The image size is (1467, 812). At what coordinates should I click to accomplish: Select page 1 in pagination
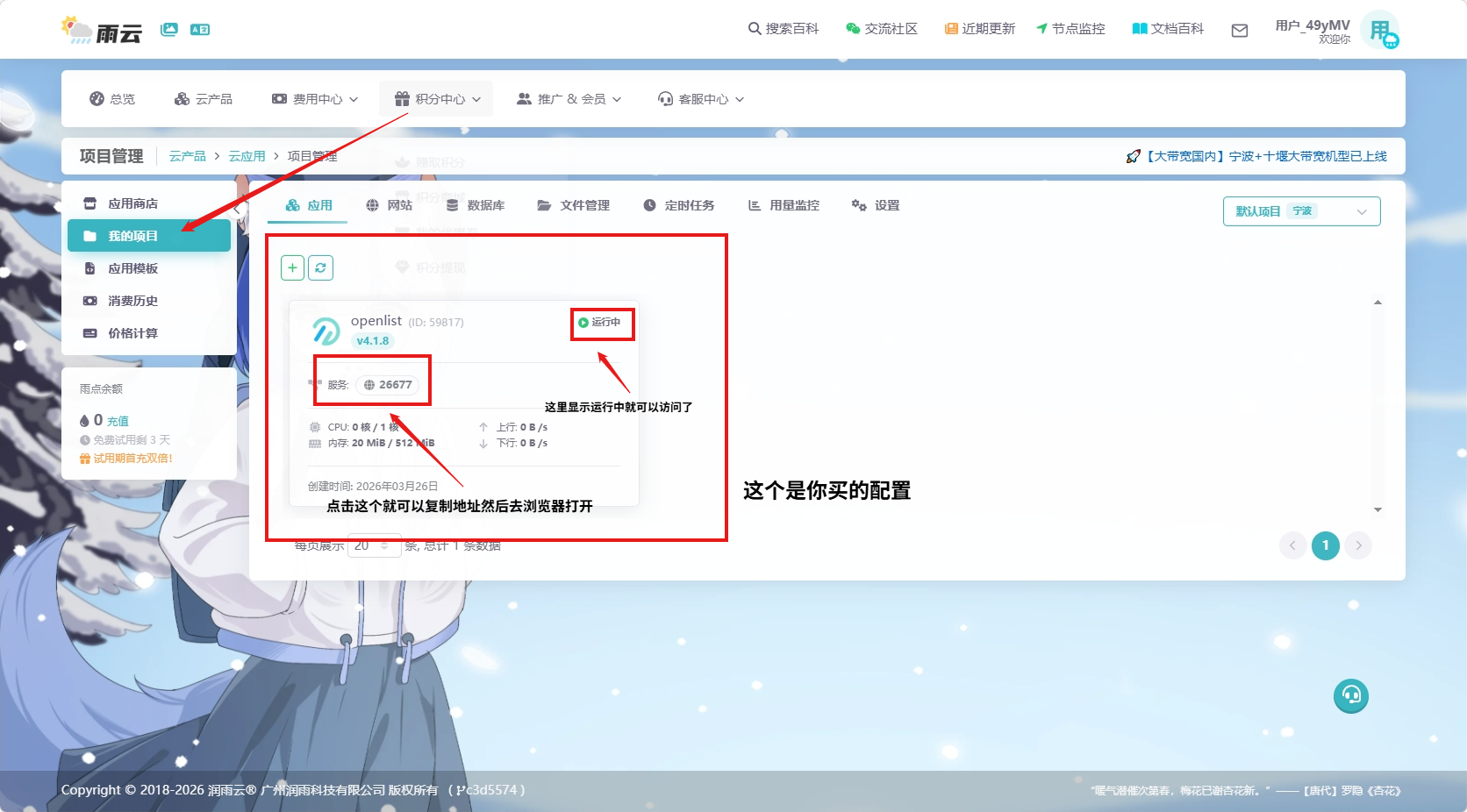click(1326, 545)
